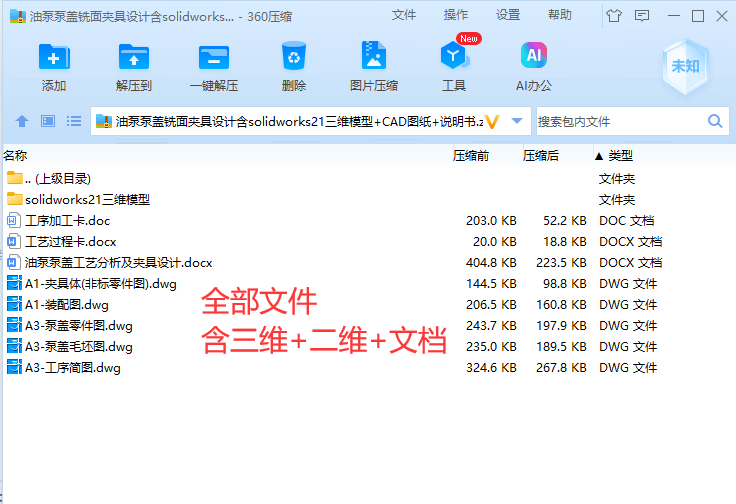
Task: Click the search magnifier icon
Action: [x=715, y=122]
